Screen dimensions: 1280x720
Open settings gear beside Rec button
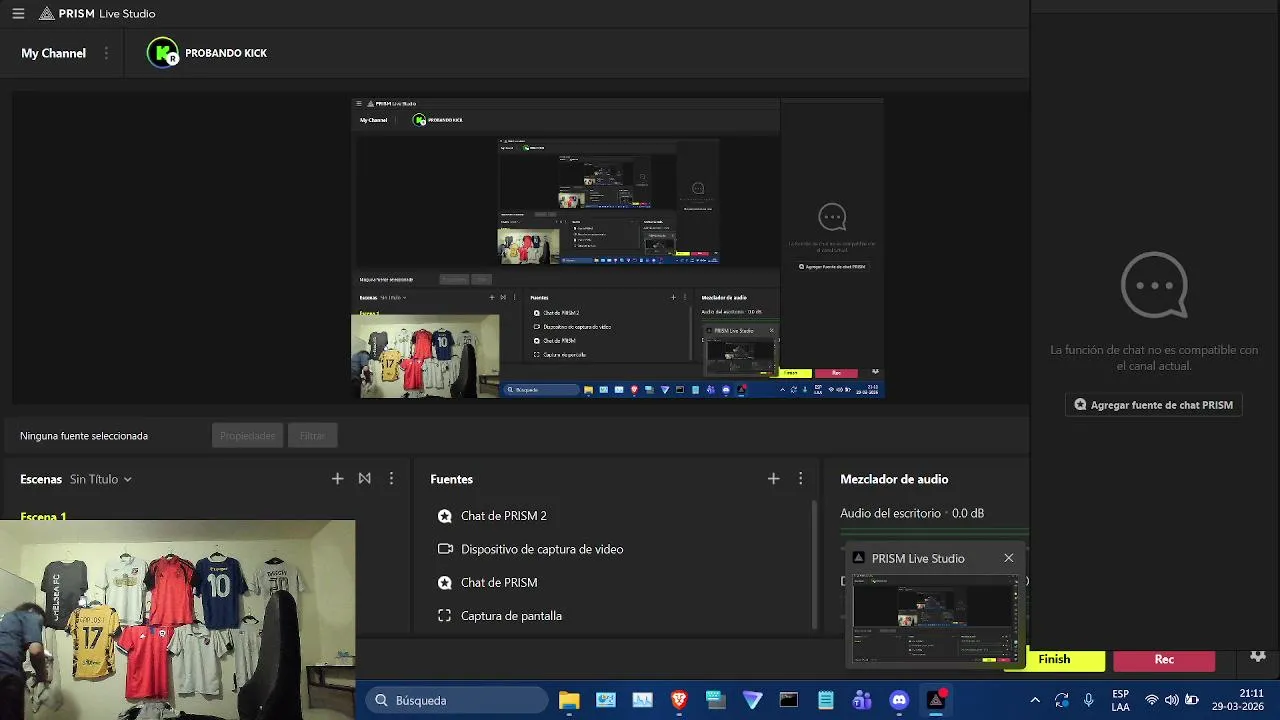pyautogui.click(x=1258, y=657)
